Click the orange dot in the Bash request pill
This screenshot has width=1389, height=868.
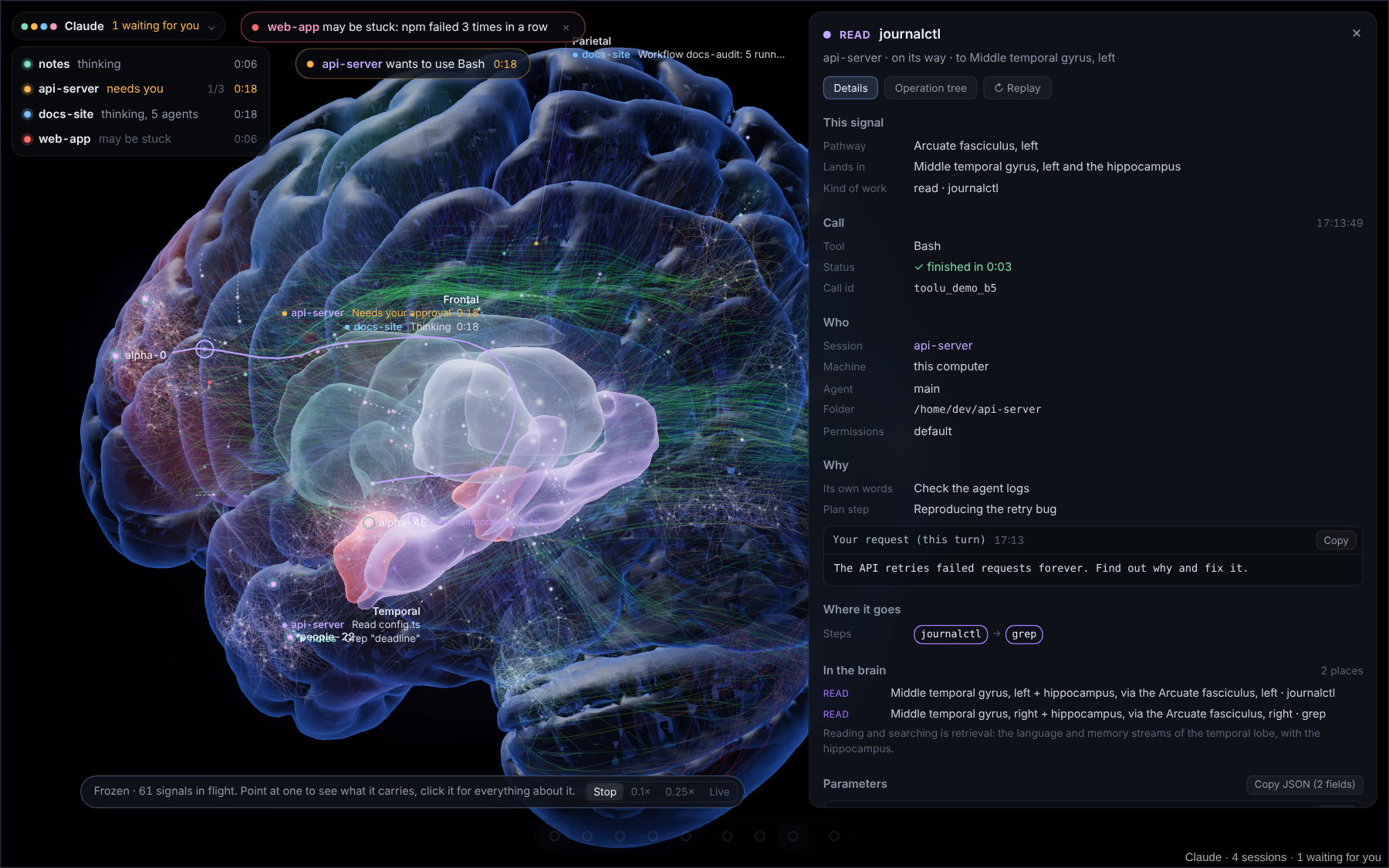click(310, 64)
